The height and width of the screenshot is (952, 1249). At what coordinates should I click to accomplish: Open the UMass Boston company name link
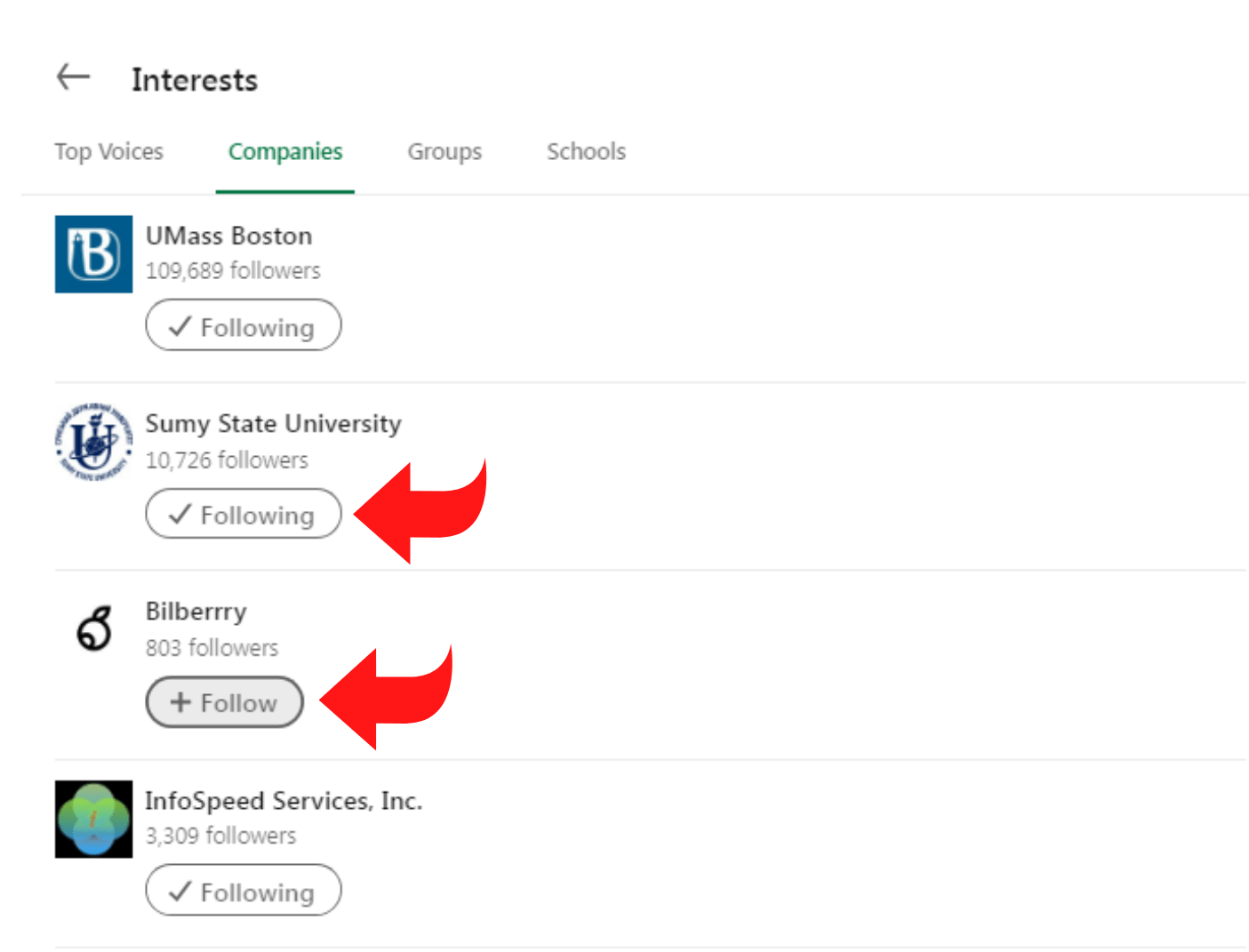(229, 236)
